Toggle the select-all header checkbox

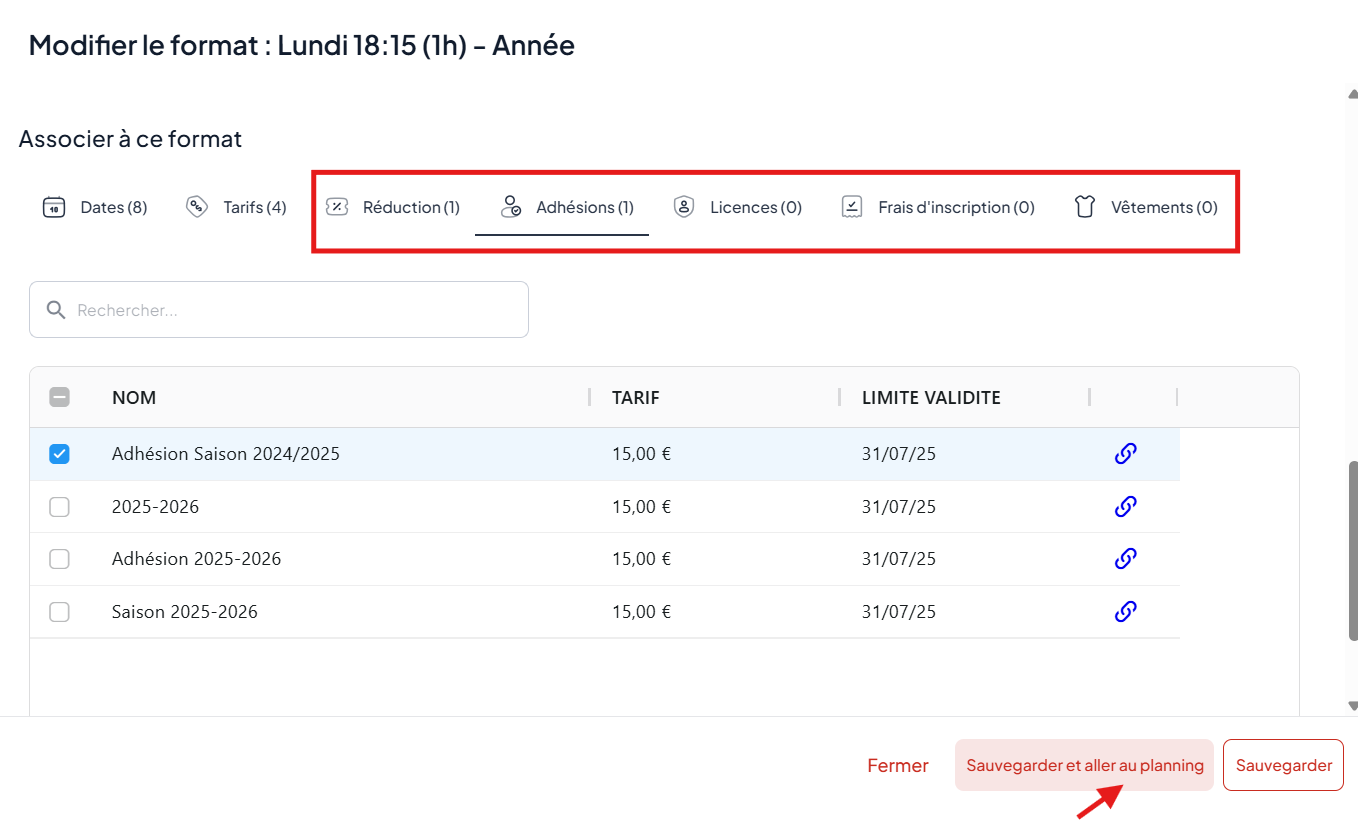pos(60,398)
